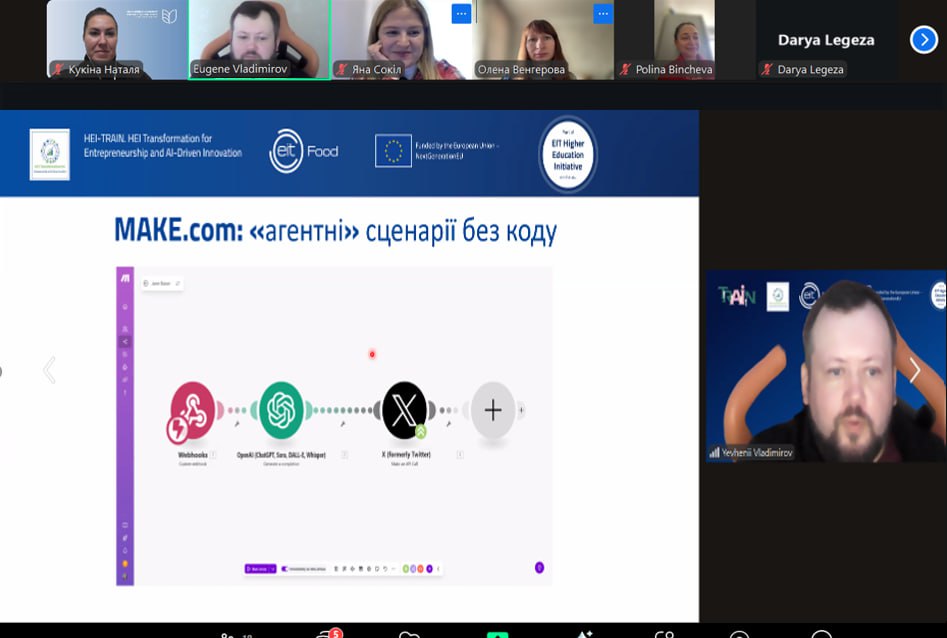947x638 pixels.
Task: Click EIT Higher Education Initiative round badge
Action: pyautogui.click(x=567, y=154)
